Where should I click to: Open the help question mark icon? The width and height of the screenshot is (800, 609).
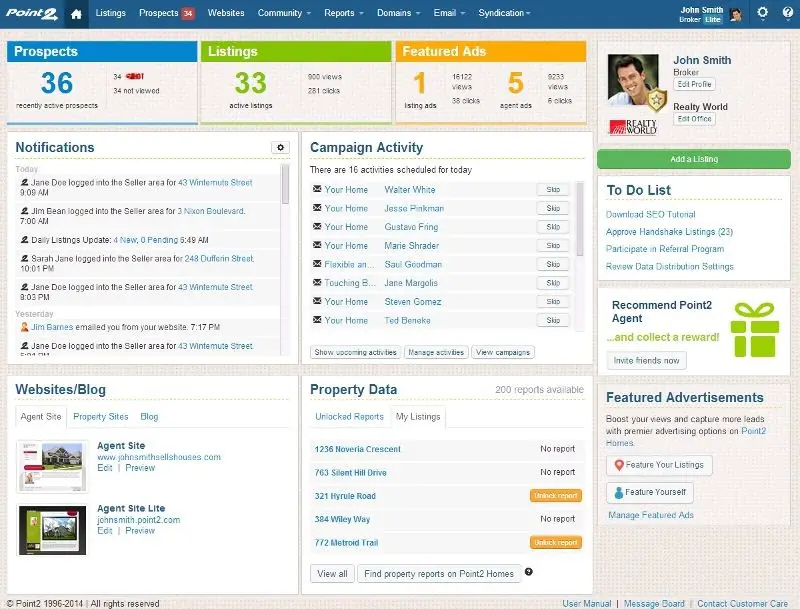click(788, 13)
